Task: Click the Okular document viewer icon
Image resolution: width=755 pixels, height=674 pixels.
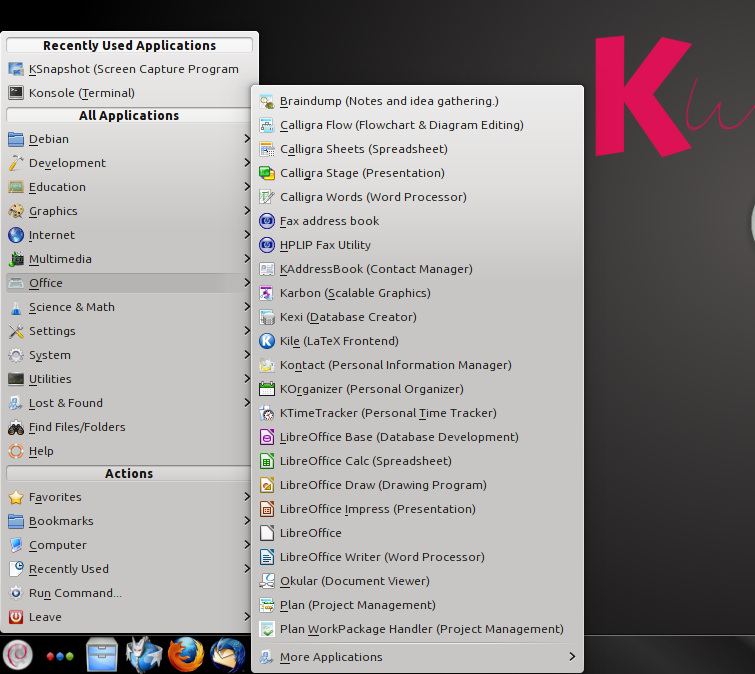Action: 267,581
